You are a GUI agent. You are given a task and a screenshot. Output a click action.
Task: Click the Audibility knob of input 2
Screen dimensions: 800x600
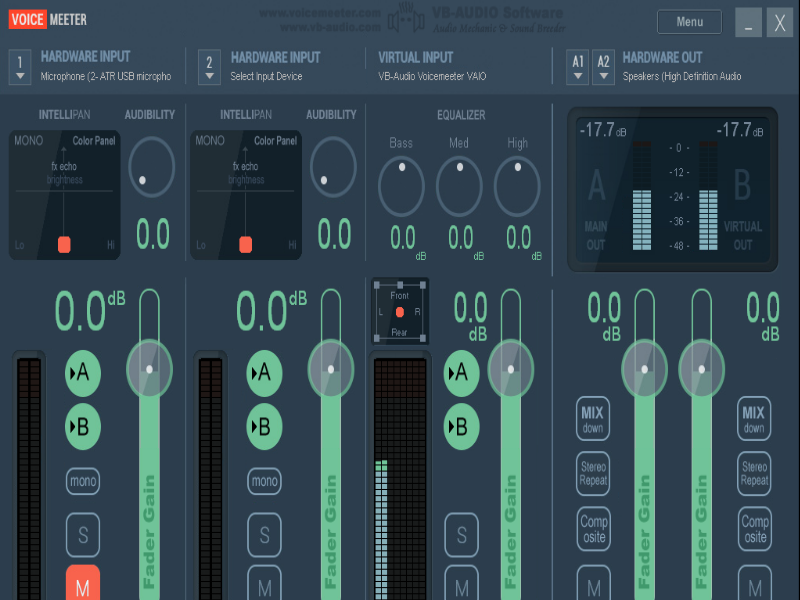coord(333,167)
